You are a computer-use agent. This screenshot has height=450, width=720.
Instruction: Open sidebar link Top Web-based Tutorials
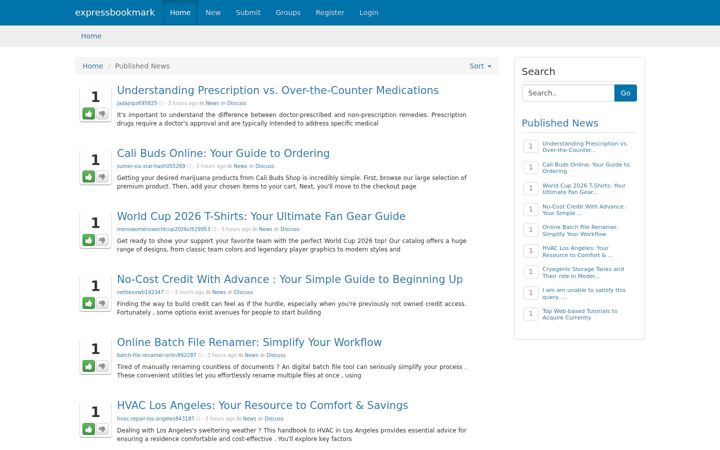pyautogui.click(x=579, y=315)
